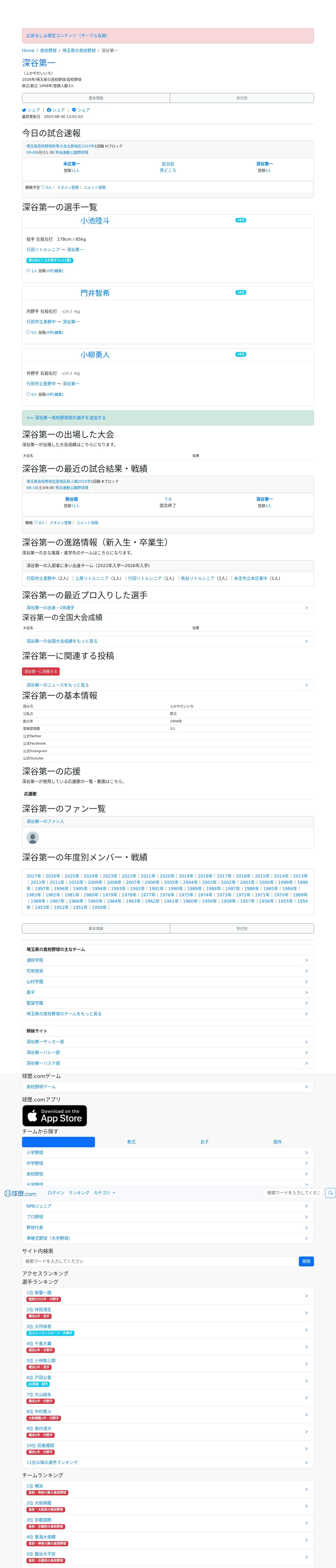Select the top 世代別 tab
The image size is (336, 1568).
coord(242,98)
